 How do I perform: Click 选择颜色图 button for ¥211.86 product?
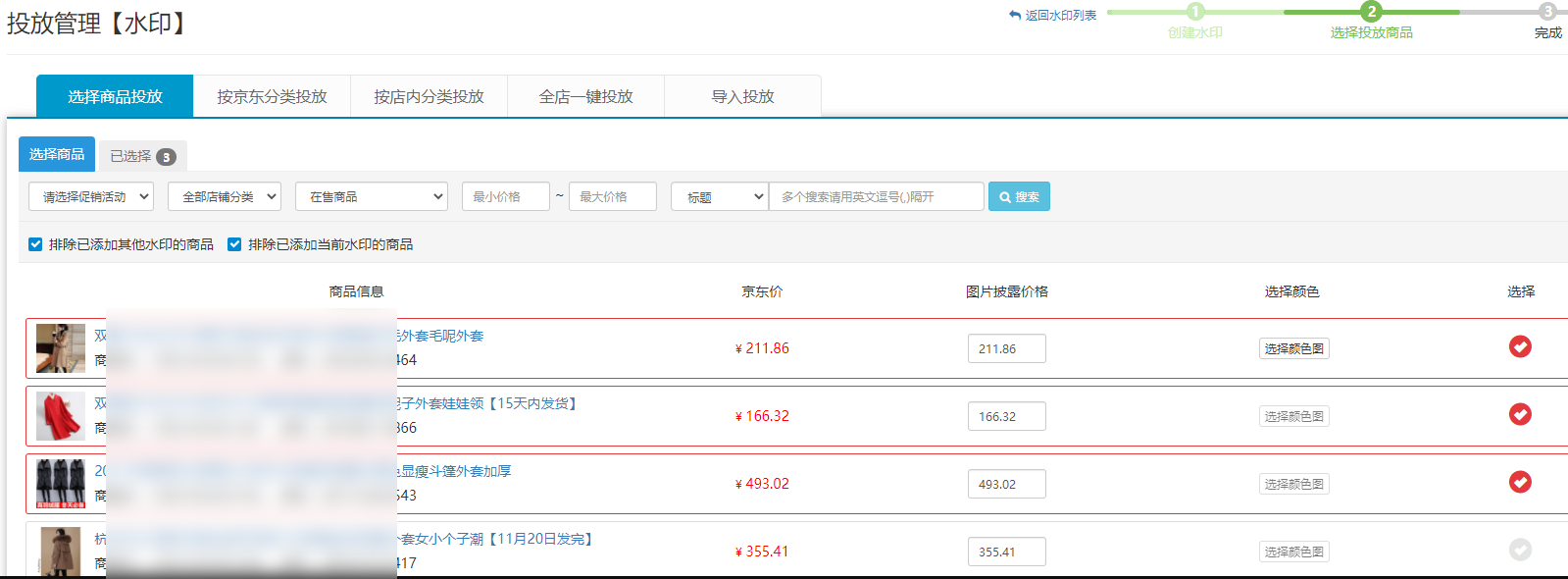pos(1293,348)
